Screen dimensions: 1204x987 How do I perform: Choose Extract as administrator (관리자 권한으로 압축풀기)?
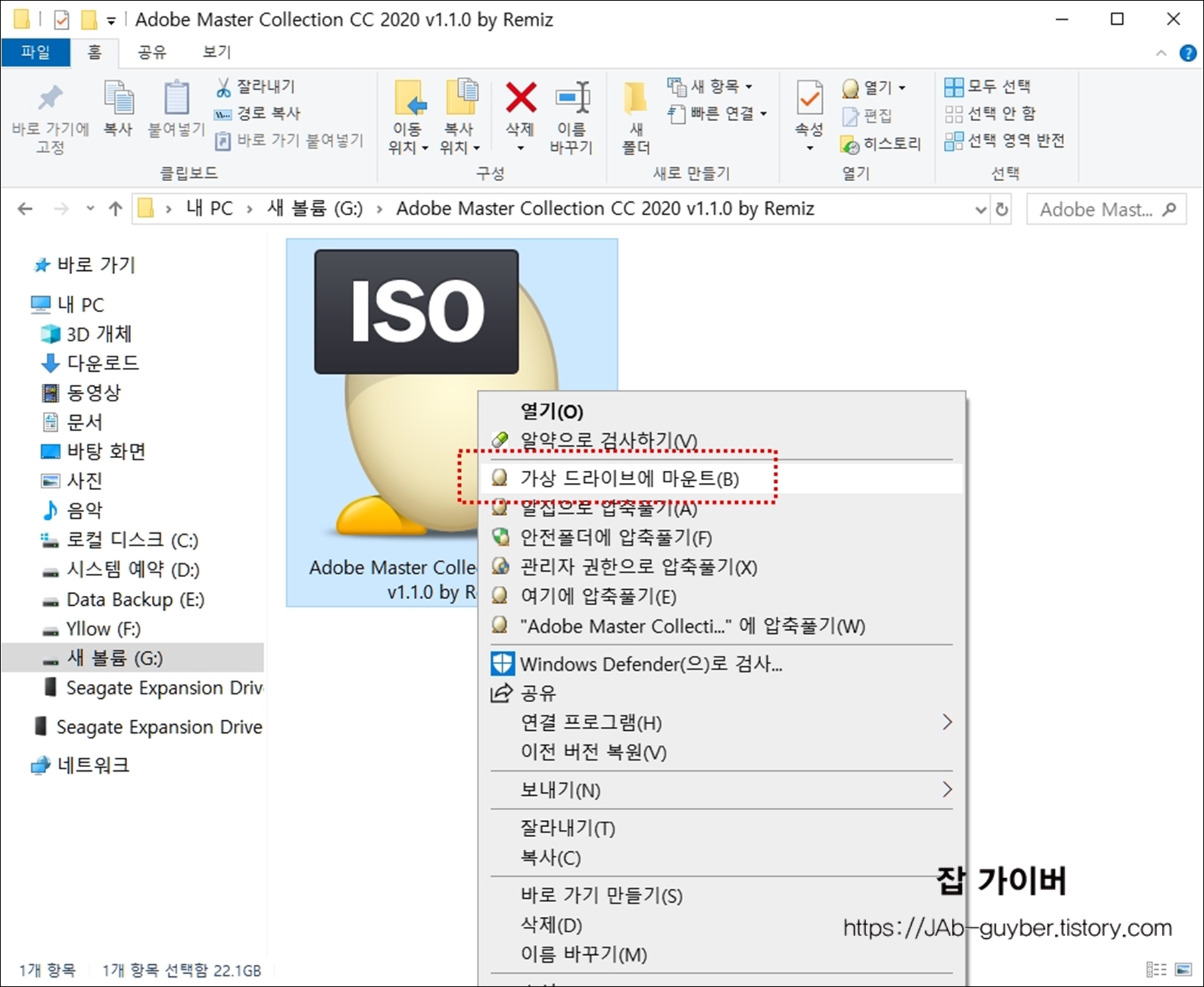722,567
